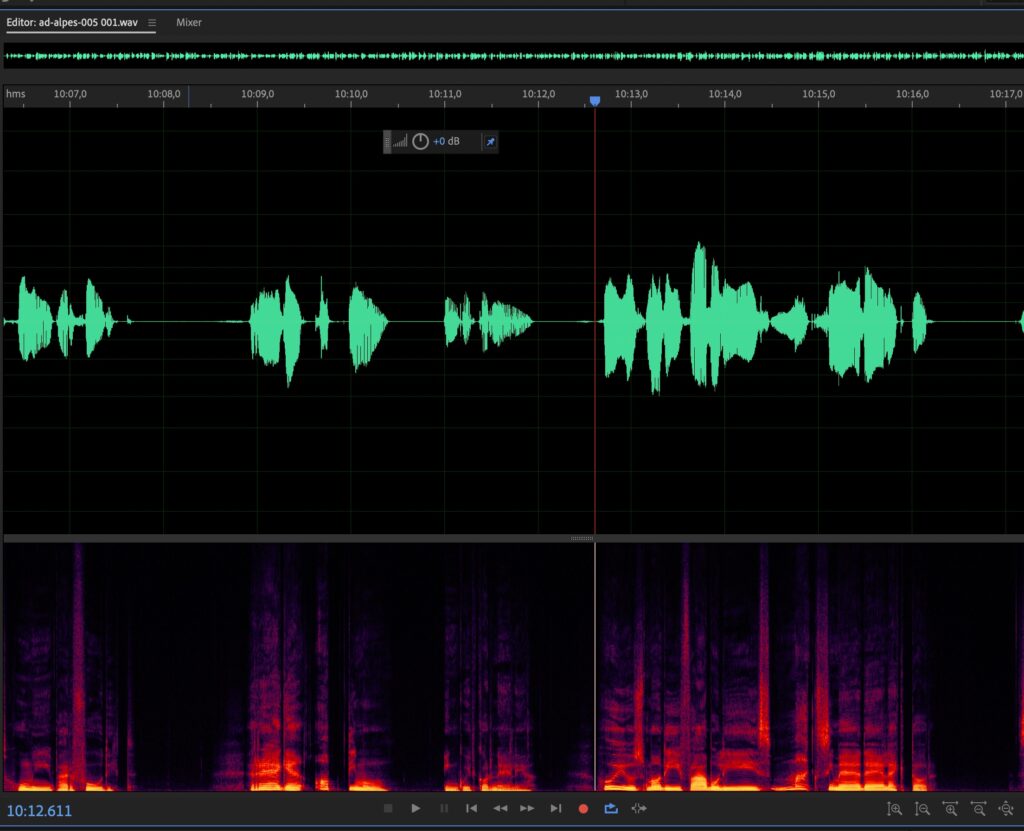The height and width of the screenshot is (831, 1024).
Task: Click the volume knob on the HUD
Action: (421, 142)
